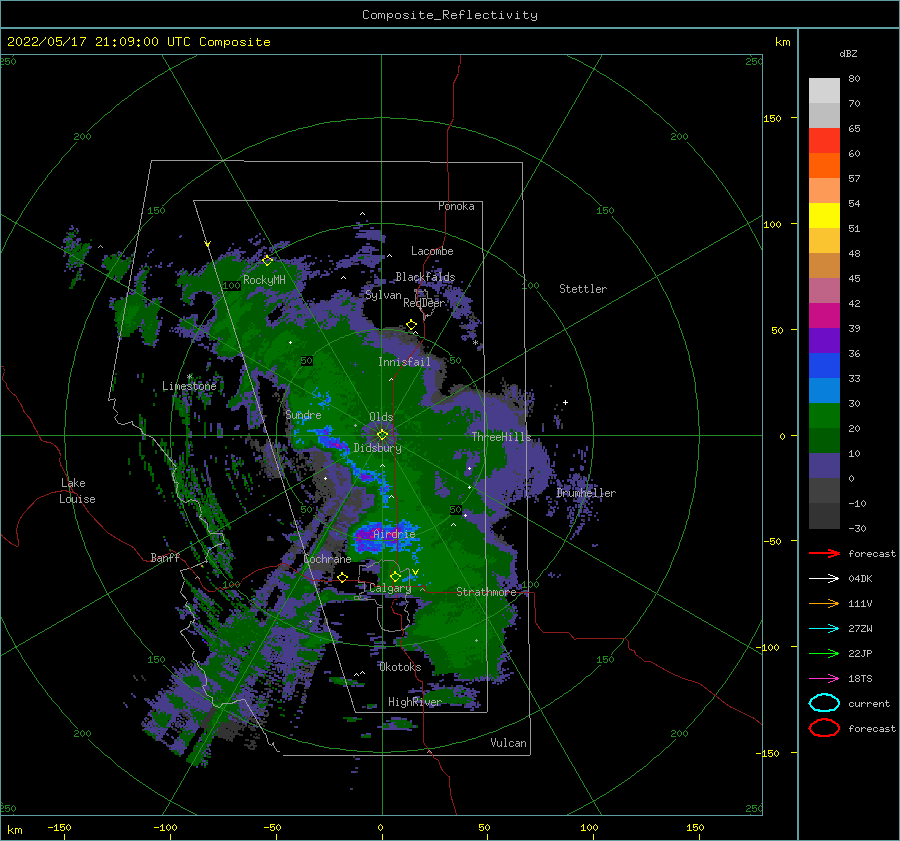Viewport: 900px width, 841px height.
Task: Click the Innisfail label
Action: 404,362
